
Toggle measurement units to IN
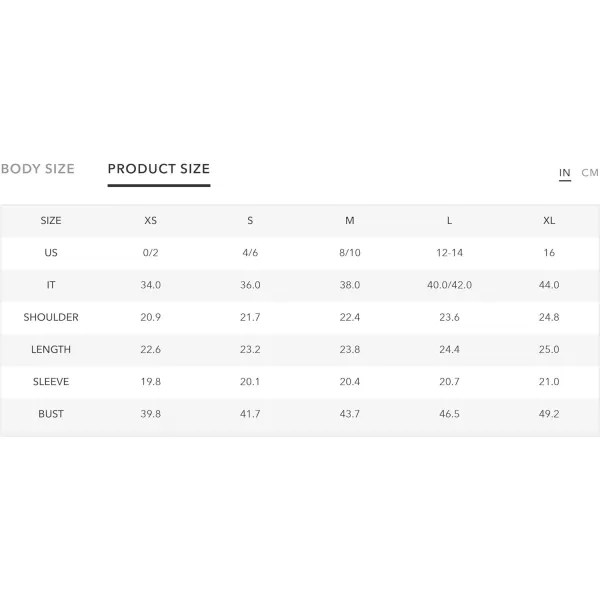click(564, 173)
